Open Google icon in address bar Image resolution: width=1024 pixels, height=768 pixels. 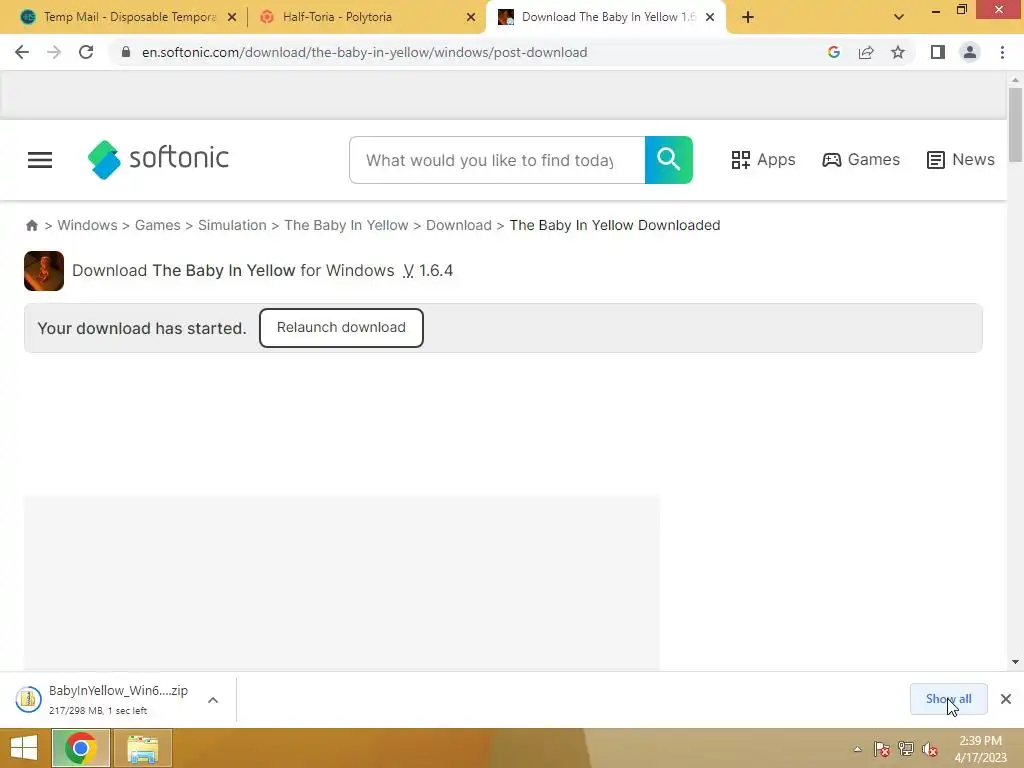pyautogui.click(x=833, y=52)
